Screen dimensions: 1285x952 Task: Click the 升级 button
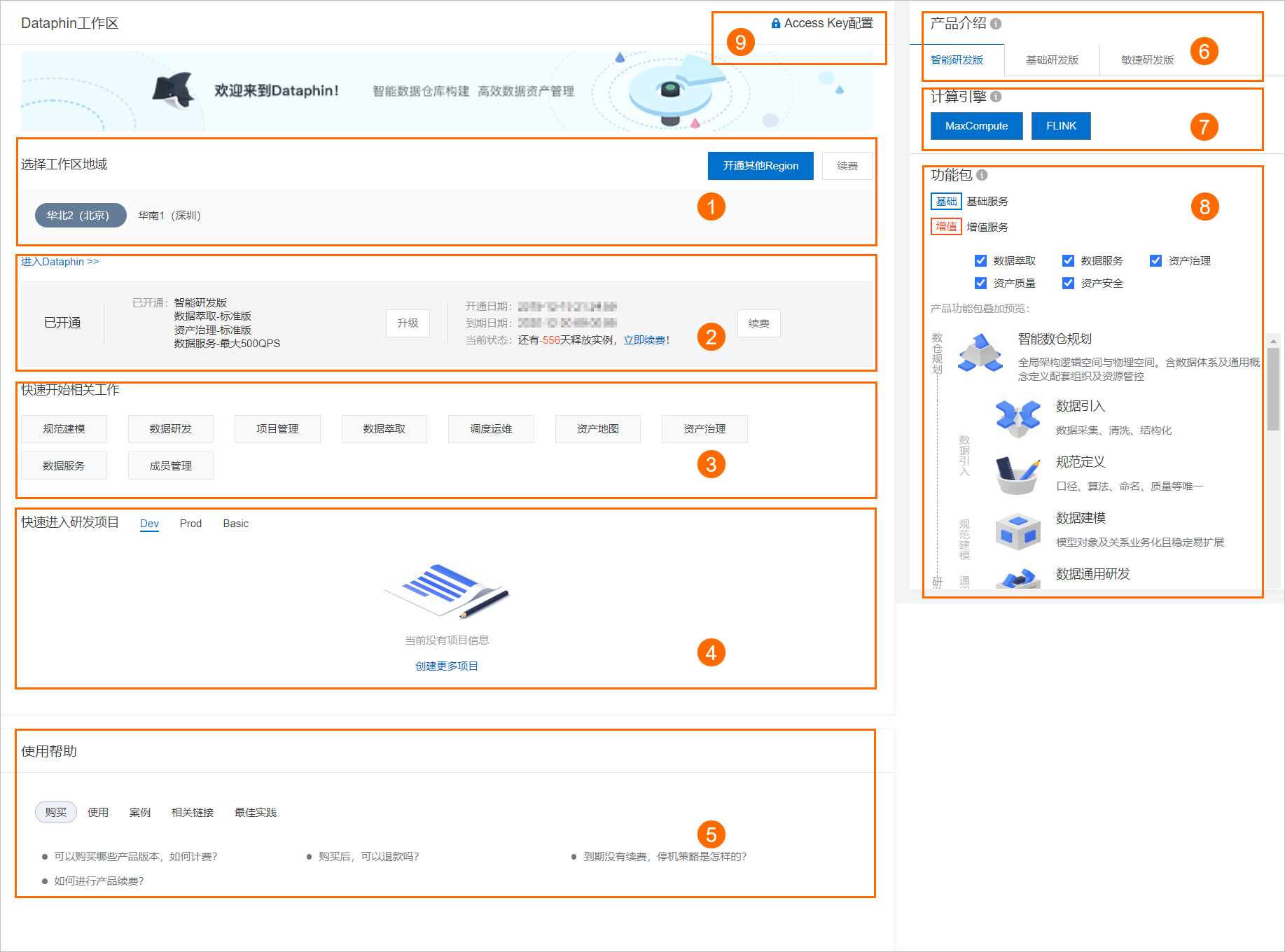click(x=408, y=323)
